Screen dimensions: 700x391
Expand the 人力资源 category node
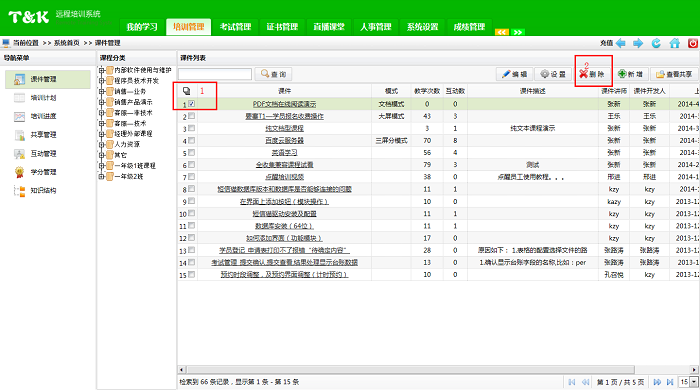click(102, 145)
